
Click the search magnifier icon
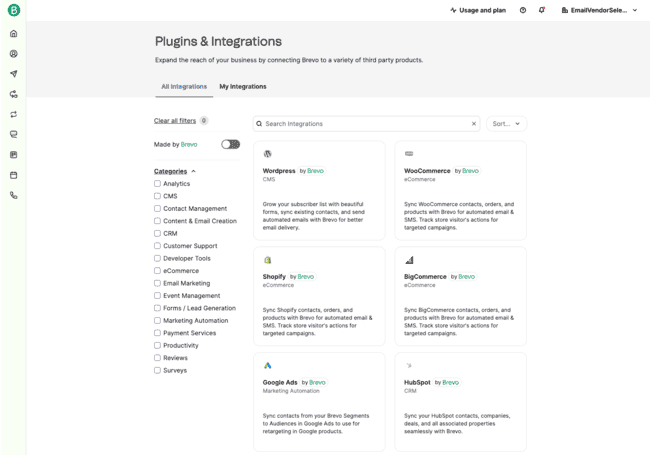point(259,124)
